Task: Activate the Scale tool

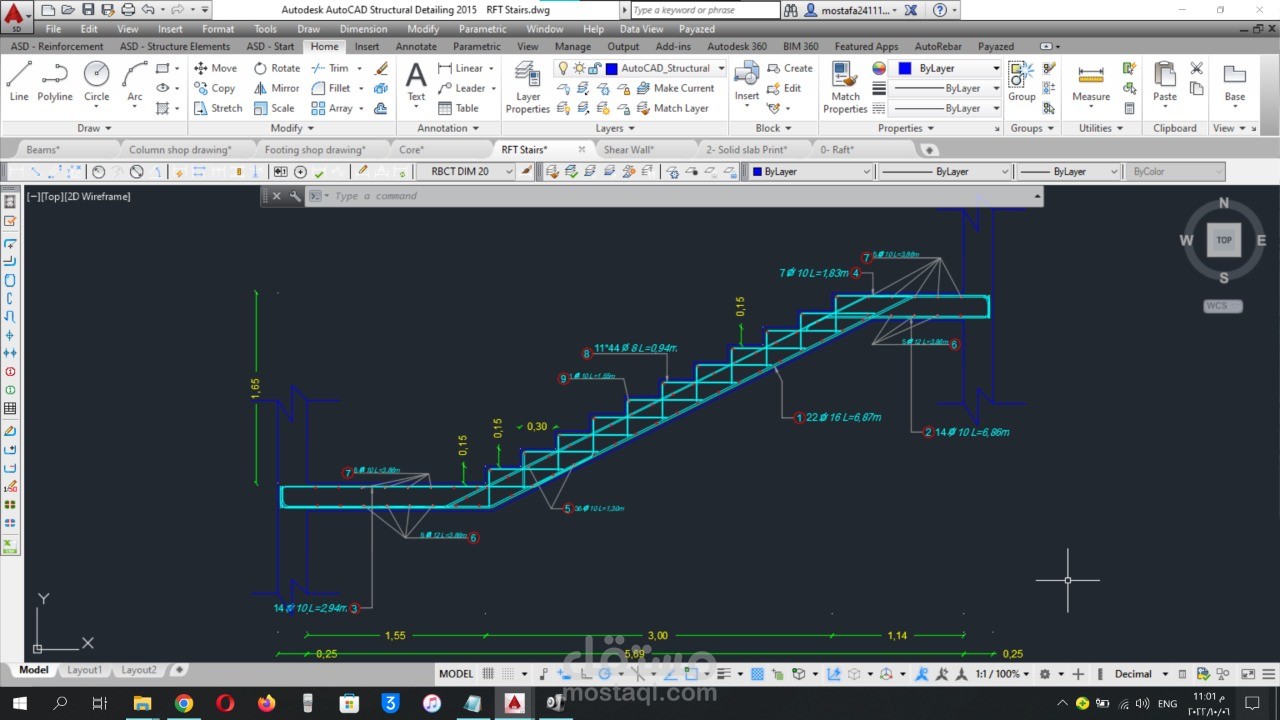Action: coord(274,108)
